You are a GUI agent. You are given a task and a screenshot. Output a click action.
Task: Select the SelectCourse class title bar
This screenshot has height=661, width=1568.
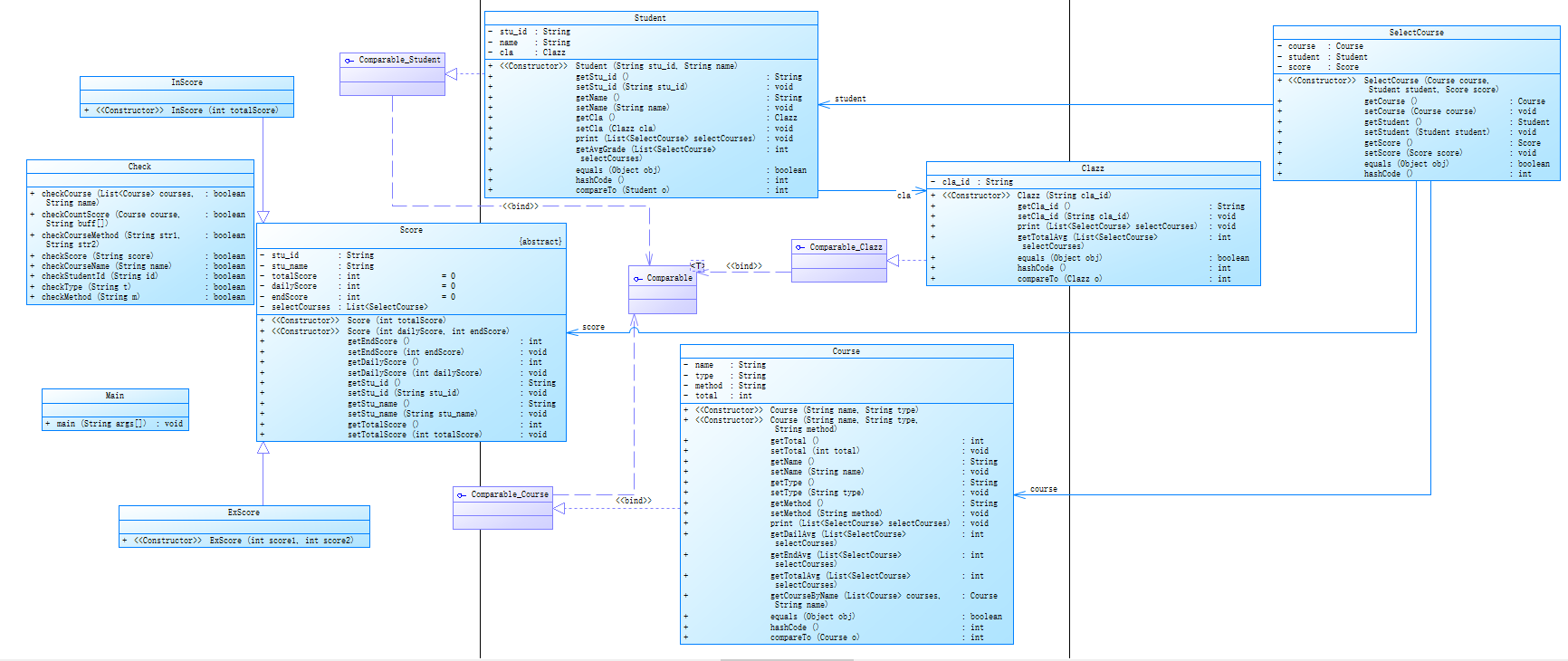click(1416, 33)
